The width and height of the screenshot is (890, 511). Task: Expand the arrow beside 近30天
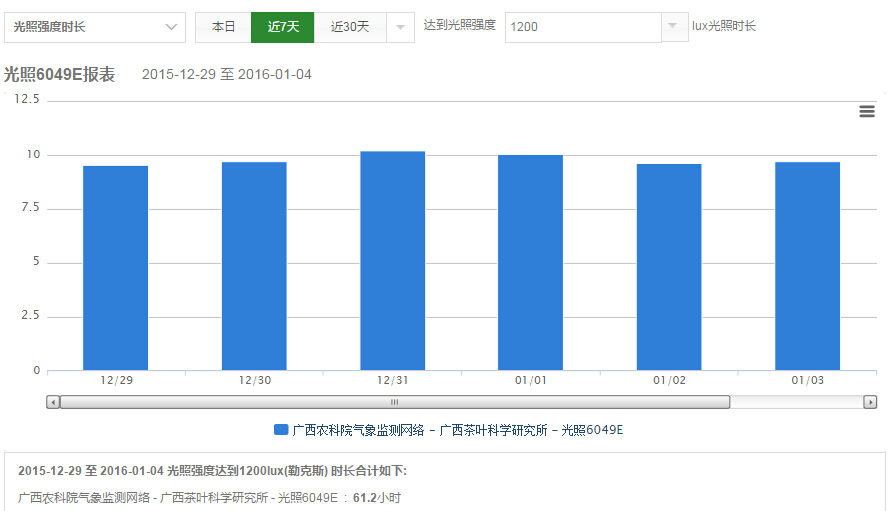coord(400,27)
